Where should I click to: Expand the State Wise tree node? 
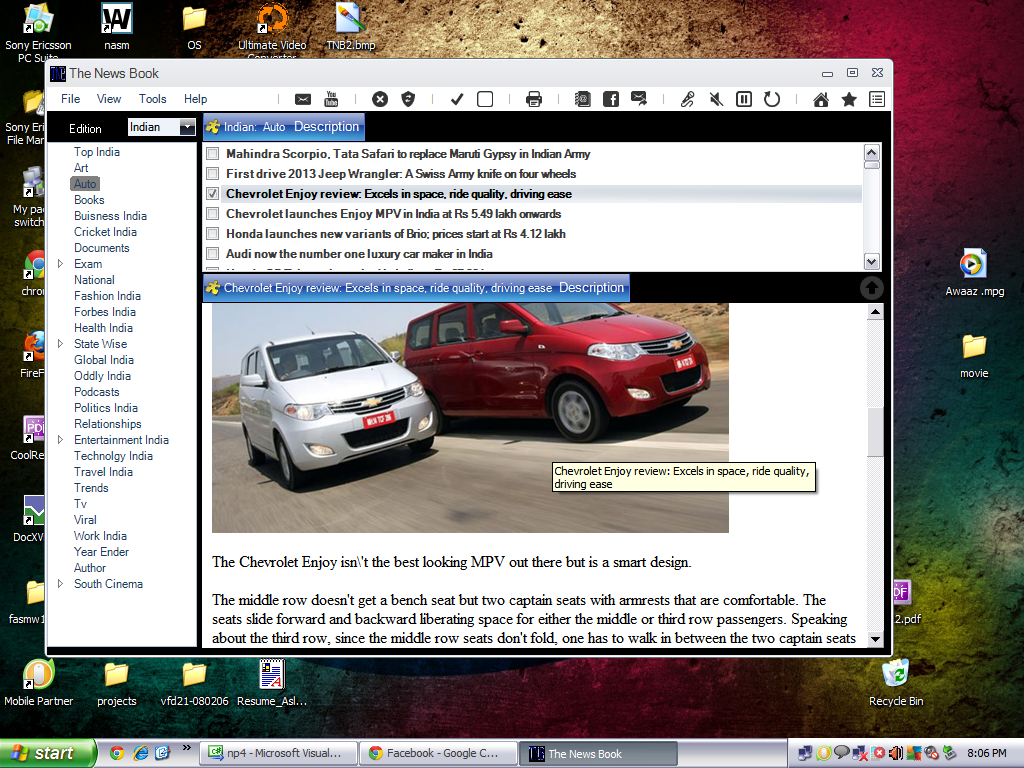click(x=61, y=344)
